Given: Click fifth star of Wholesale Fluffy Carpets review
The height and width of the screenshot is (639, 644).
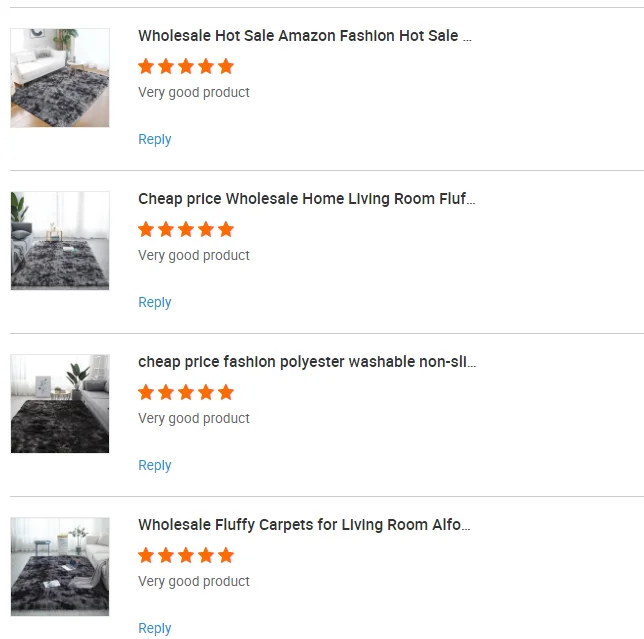Looking at the screenshot, I should 226,555.
